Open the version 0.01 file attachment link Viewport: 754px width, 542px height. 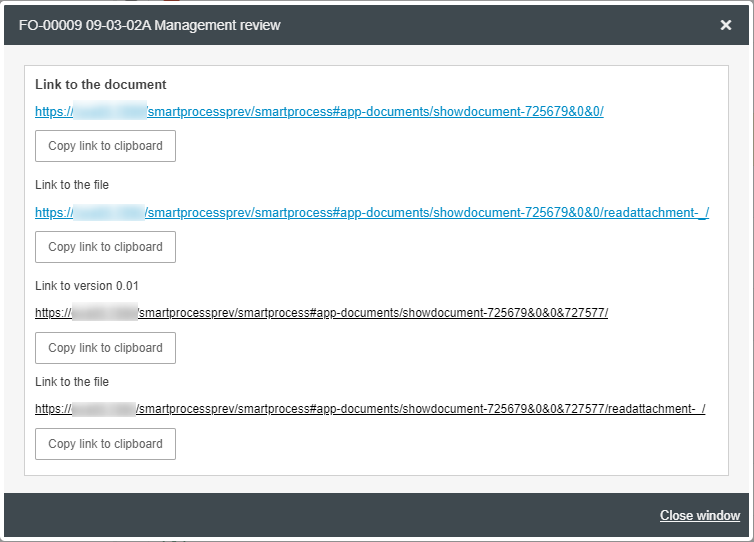pyautogui.click(x=421, y=409)
